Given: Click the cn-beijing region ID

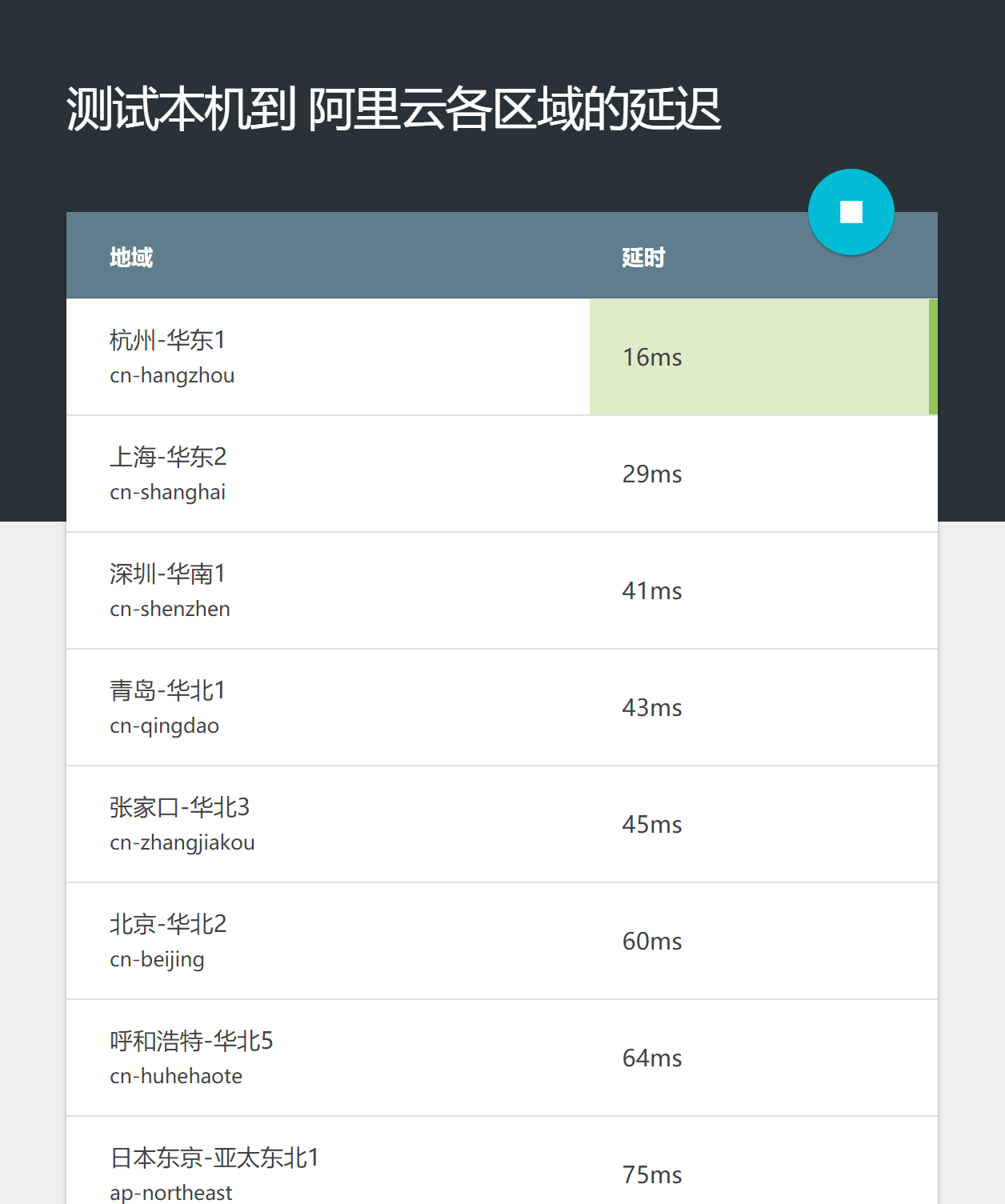Looking at the screenshot, I should point(157,959).
